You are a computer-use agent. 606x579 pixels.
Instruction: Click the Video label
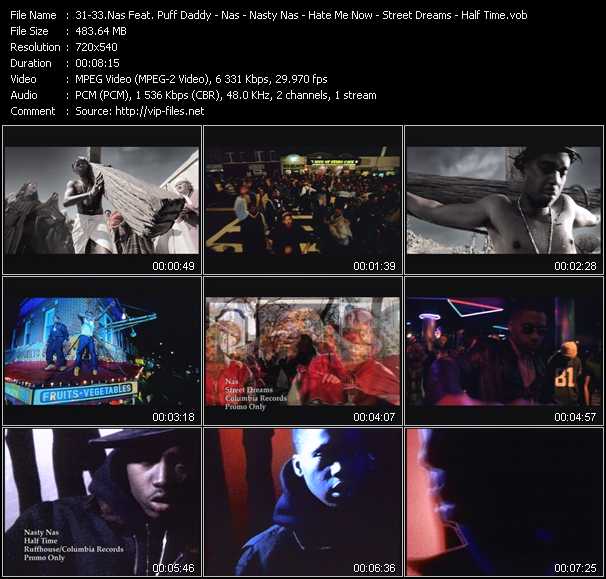click(23, 79)
